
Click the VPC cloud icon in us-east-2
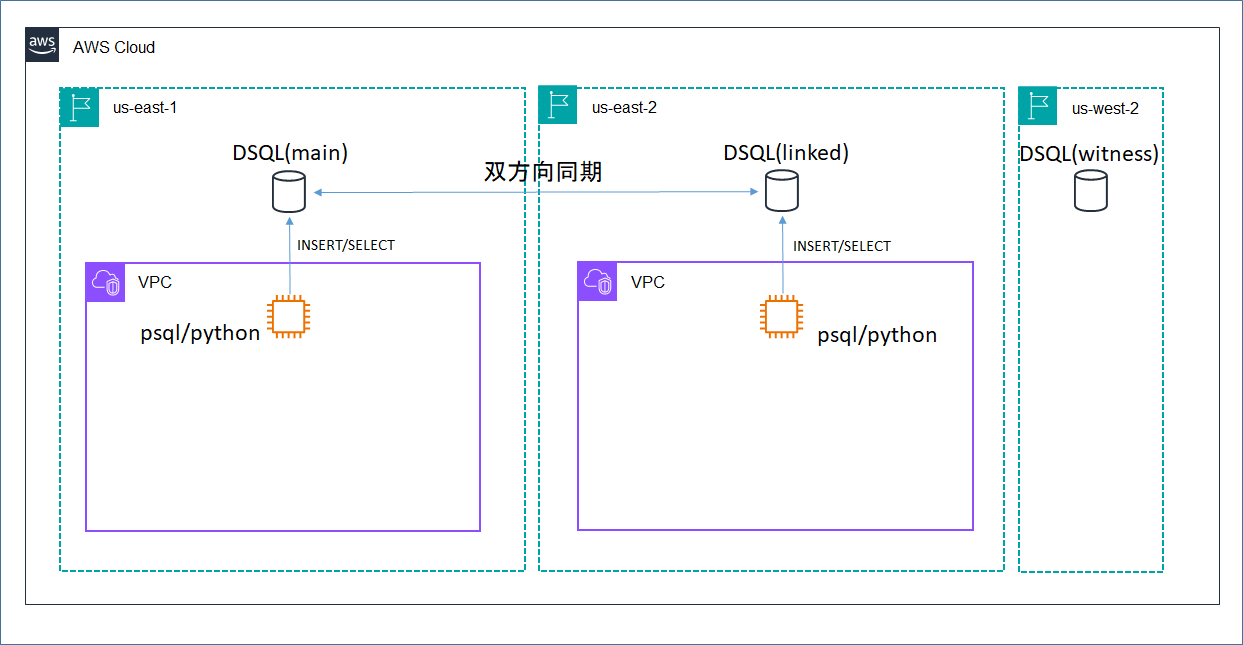click(598, 282)
